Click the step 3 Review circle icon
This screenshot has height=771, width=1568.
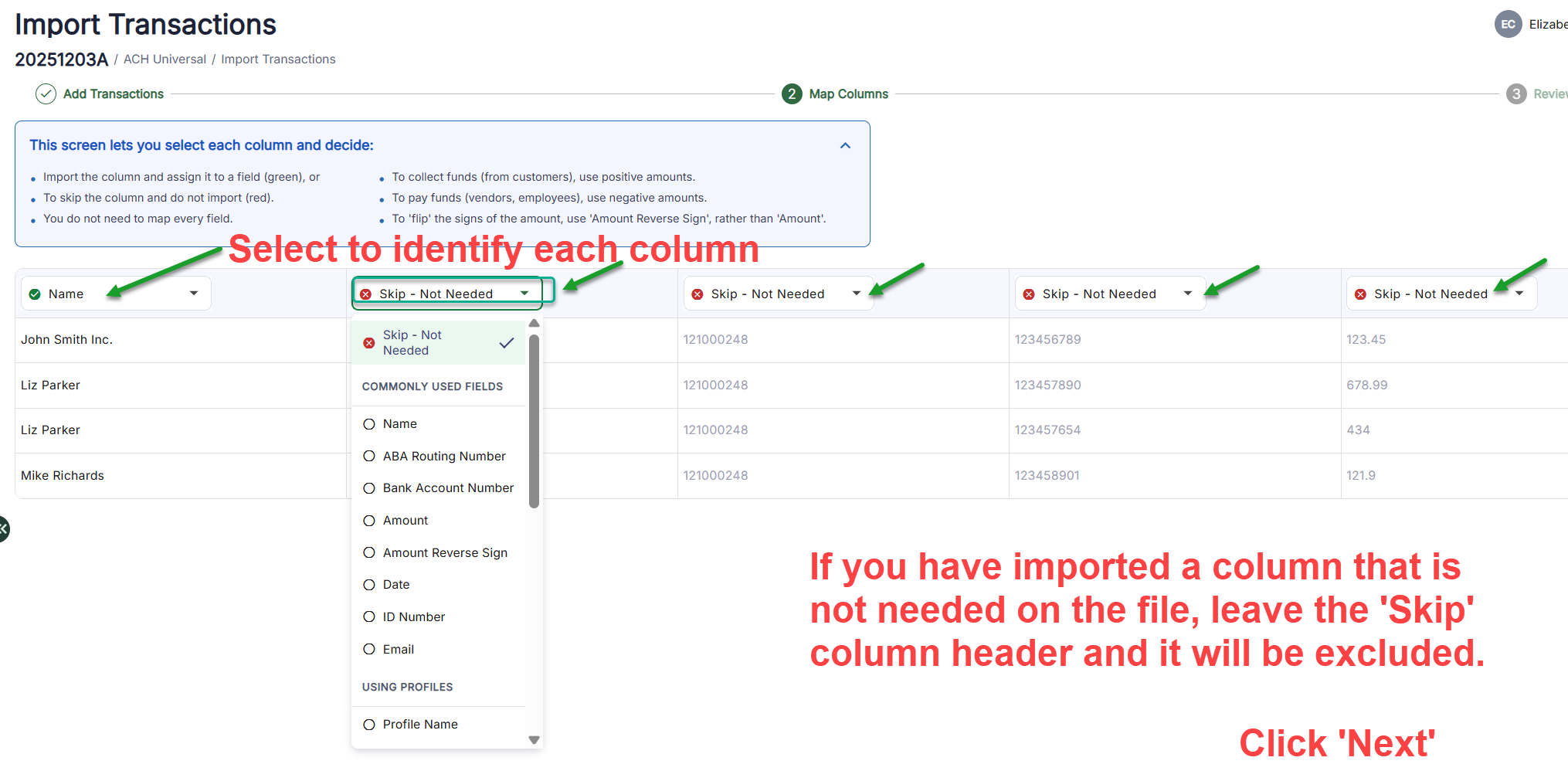click(x=1515, y=93)
